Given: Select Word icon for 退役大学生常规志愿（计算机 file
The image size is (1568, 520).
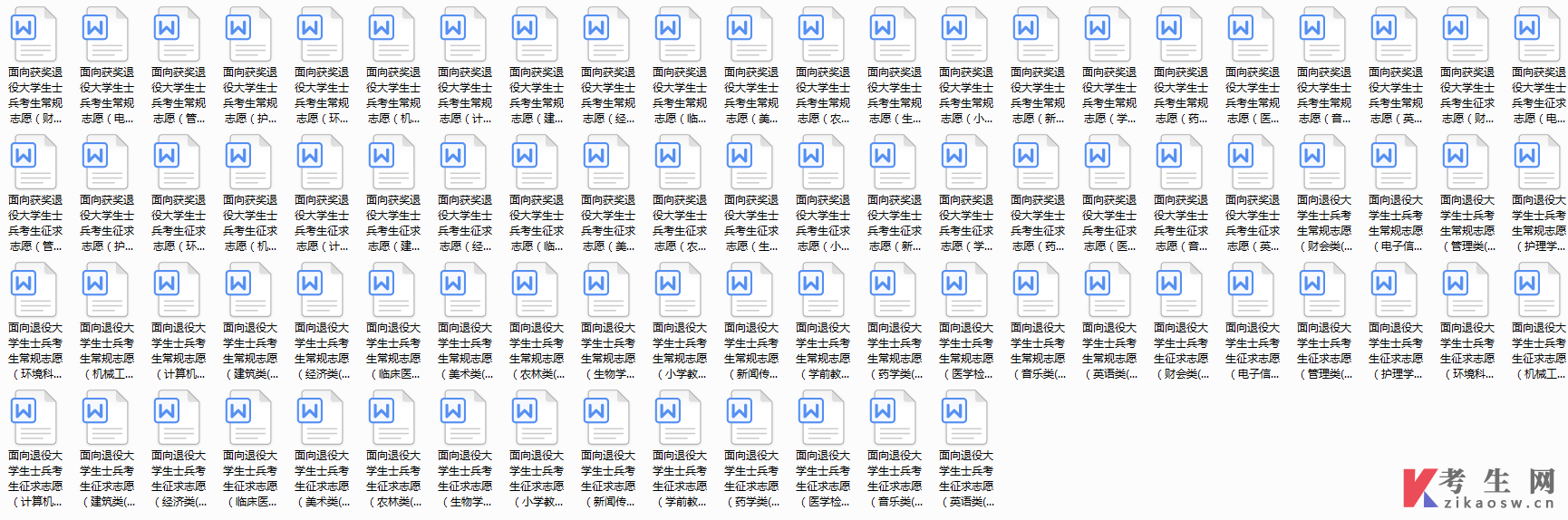Looking at the screenshot, I should click(x=177, y=290).
